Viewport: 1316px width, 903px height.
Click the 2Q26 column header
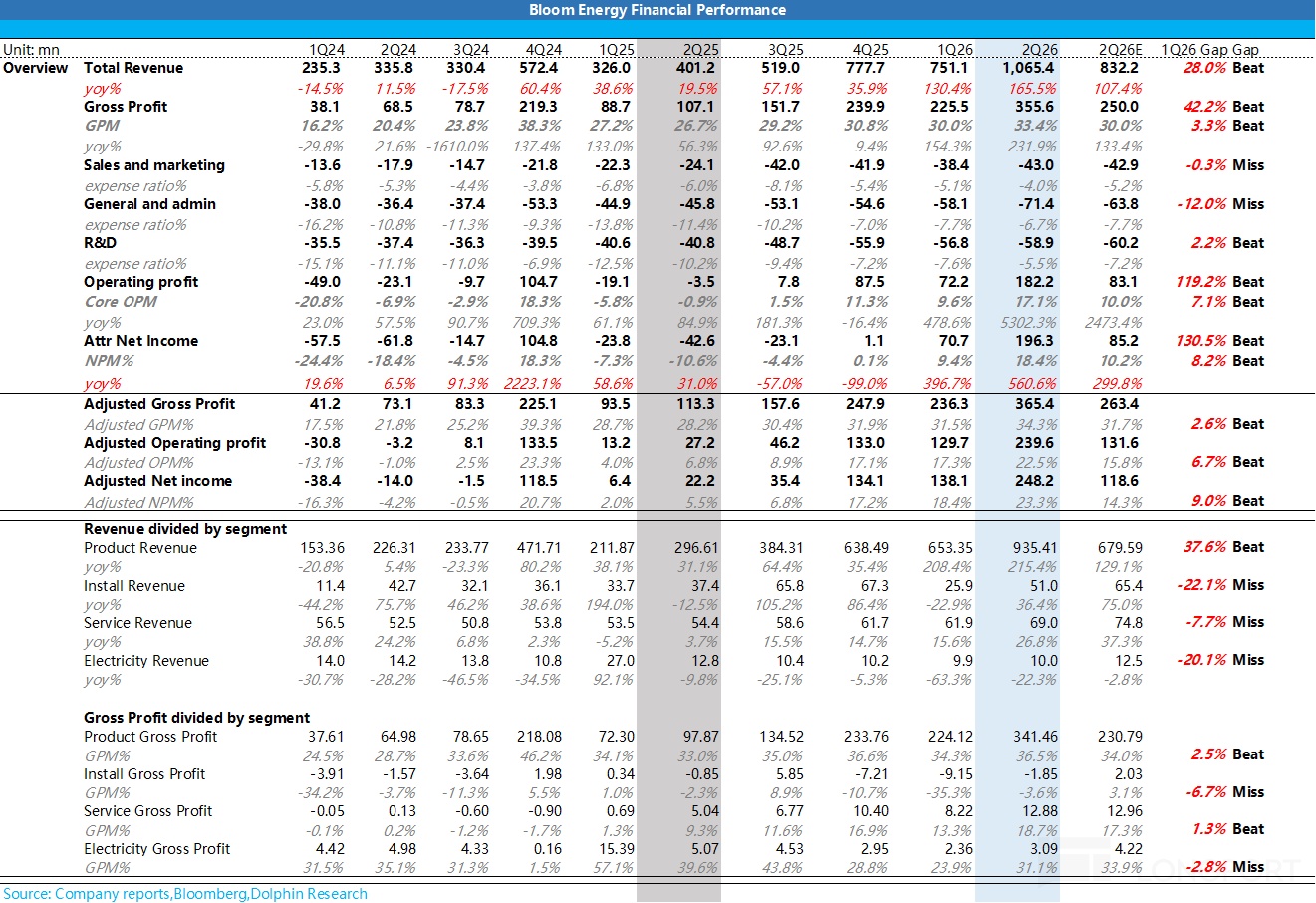(x=1040, y=50)
